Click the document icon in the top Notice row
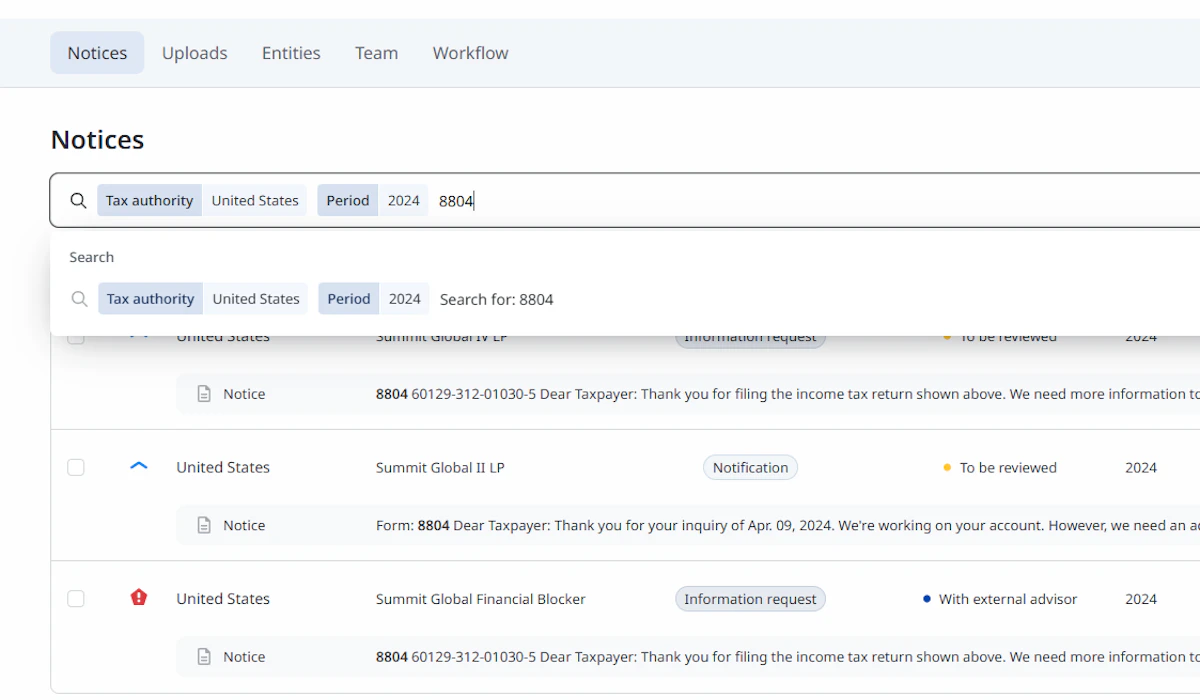 click(x=204, y=394)
